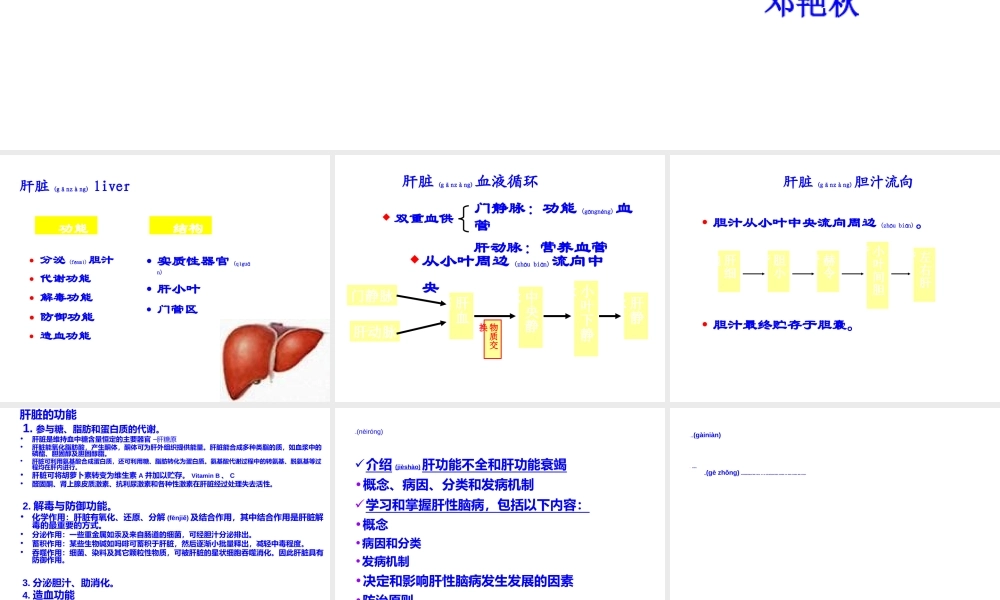The image size is (1000, 600).
Task: Click red bullet before 胆汁最终贮存于胆囊
Action: pos(706,324)
